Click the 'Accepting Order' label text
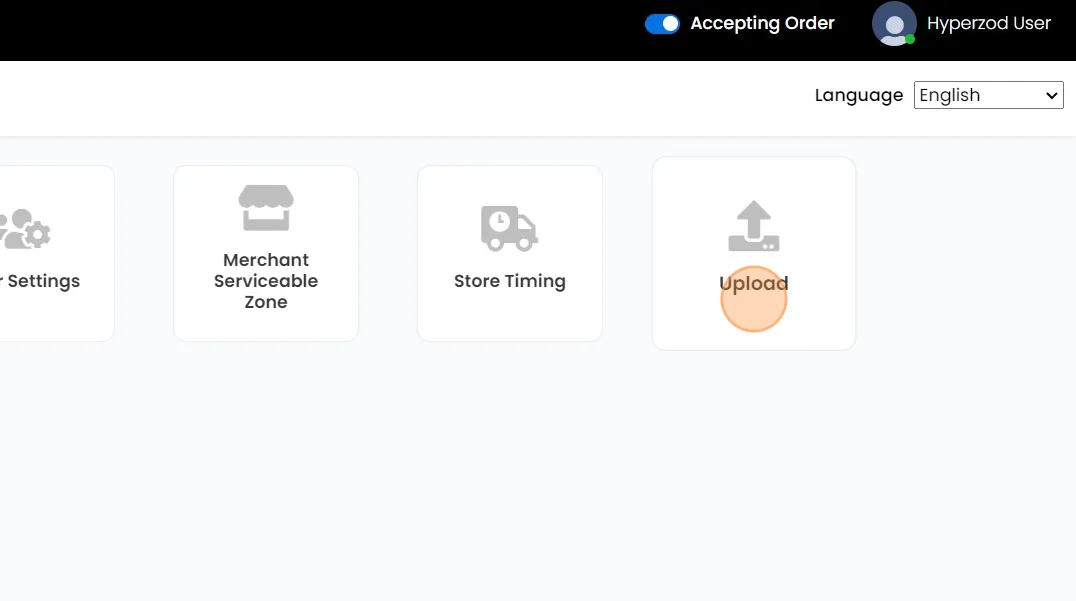Viewport: 1076px width, 601px height. pyautogui.click(x=762, y=23)
